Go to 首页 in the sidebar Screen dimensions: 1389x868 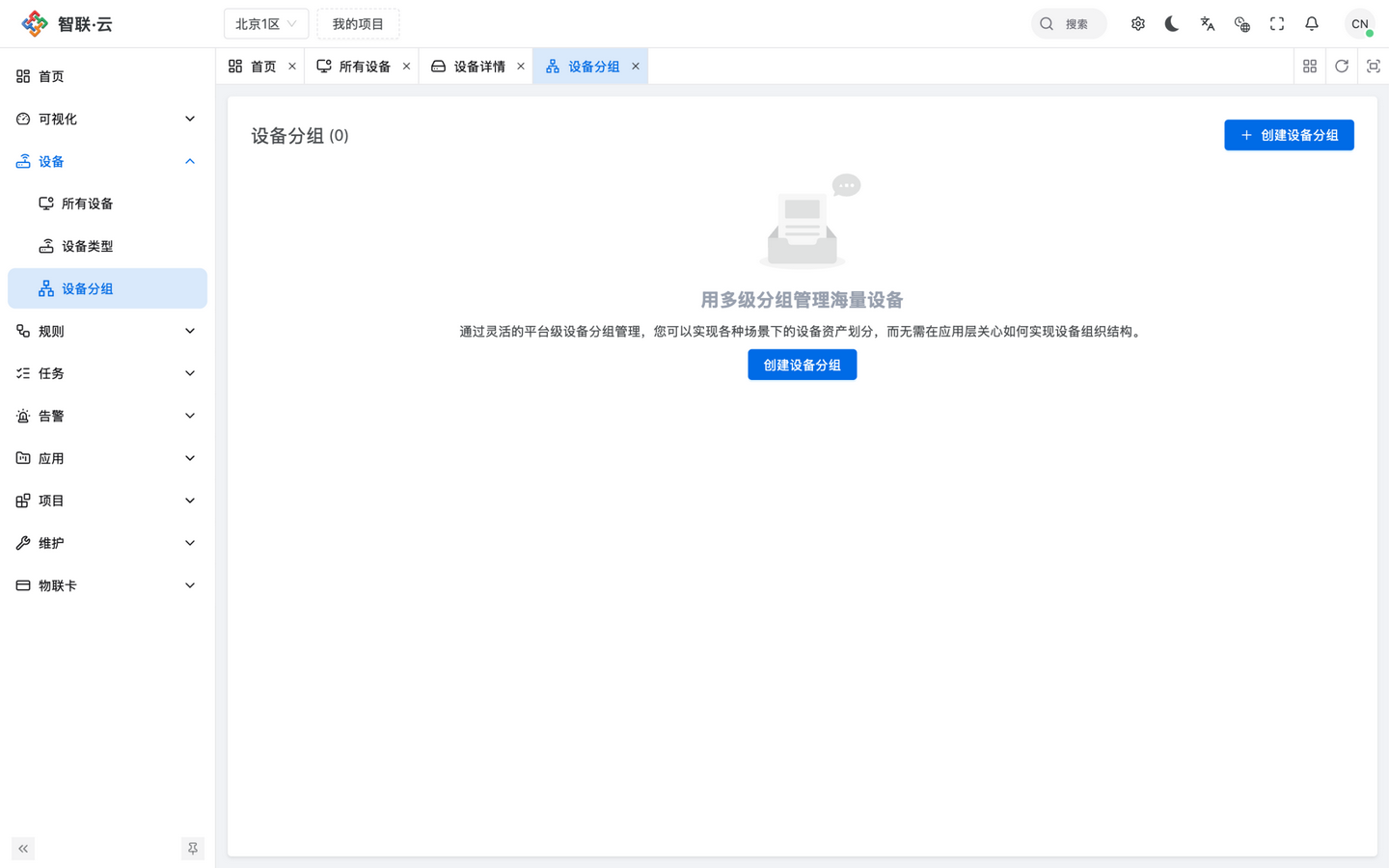pyautogui.click(x=107, y=76)
